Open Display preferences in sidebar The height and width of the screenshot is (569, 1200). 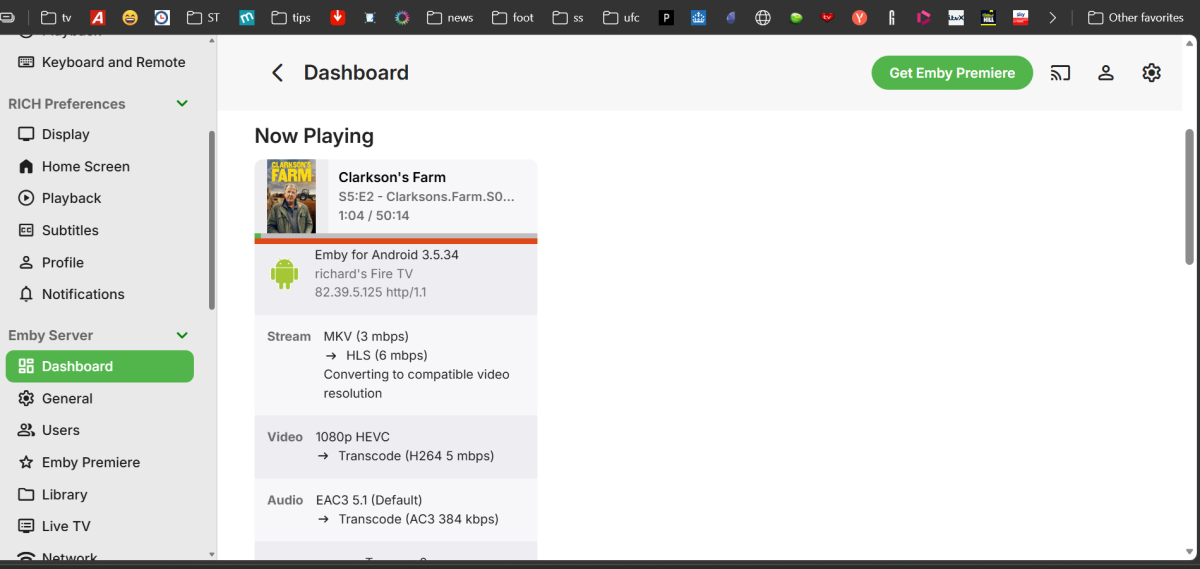tap(101, 134)
